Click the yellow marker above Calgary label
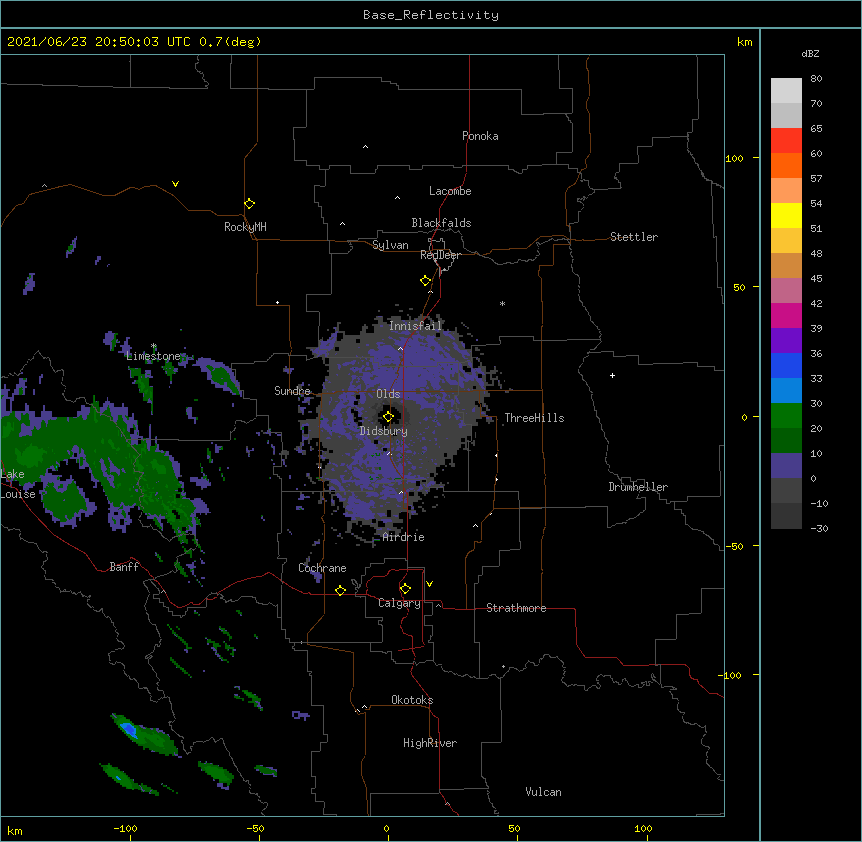Image resolution: width=862 pixels, height=842 pixels. [x=405, y=589]
